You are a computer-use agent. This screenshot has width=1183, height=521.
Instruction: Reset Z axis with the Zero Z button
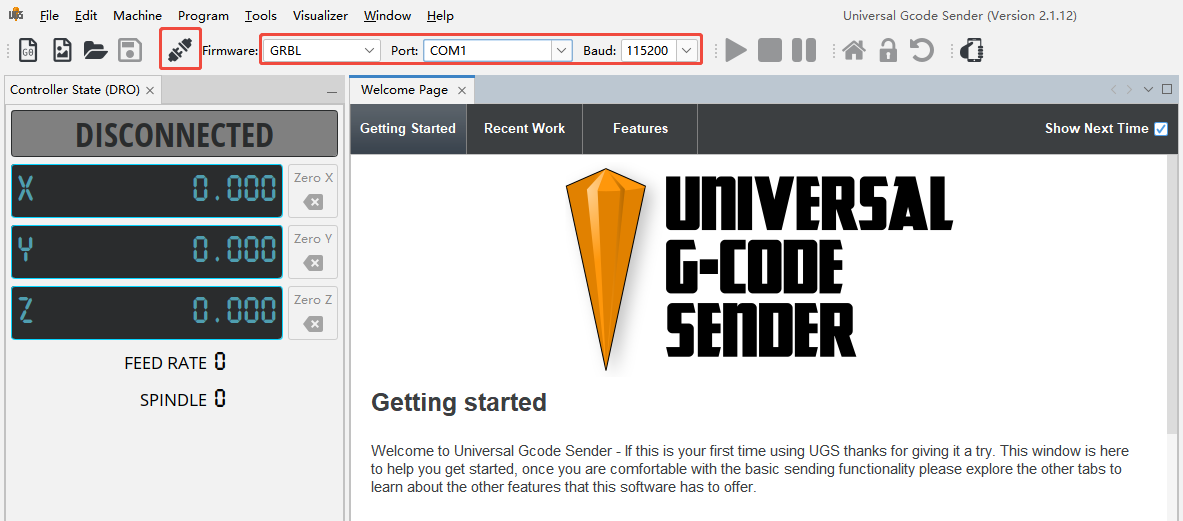(x=313, y=313)
